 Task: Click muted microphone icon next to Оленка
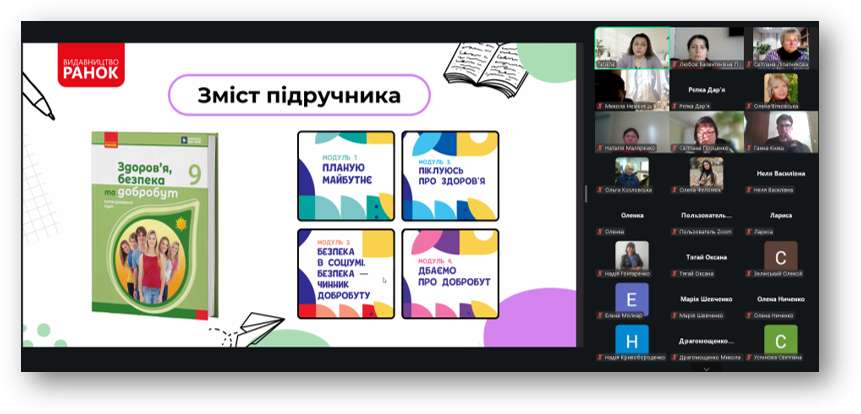point(599,231)
